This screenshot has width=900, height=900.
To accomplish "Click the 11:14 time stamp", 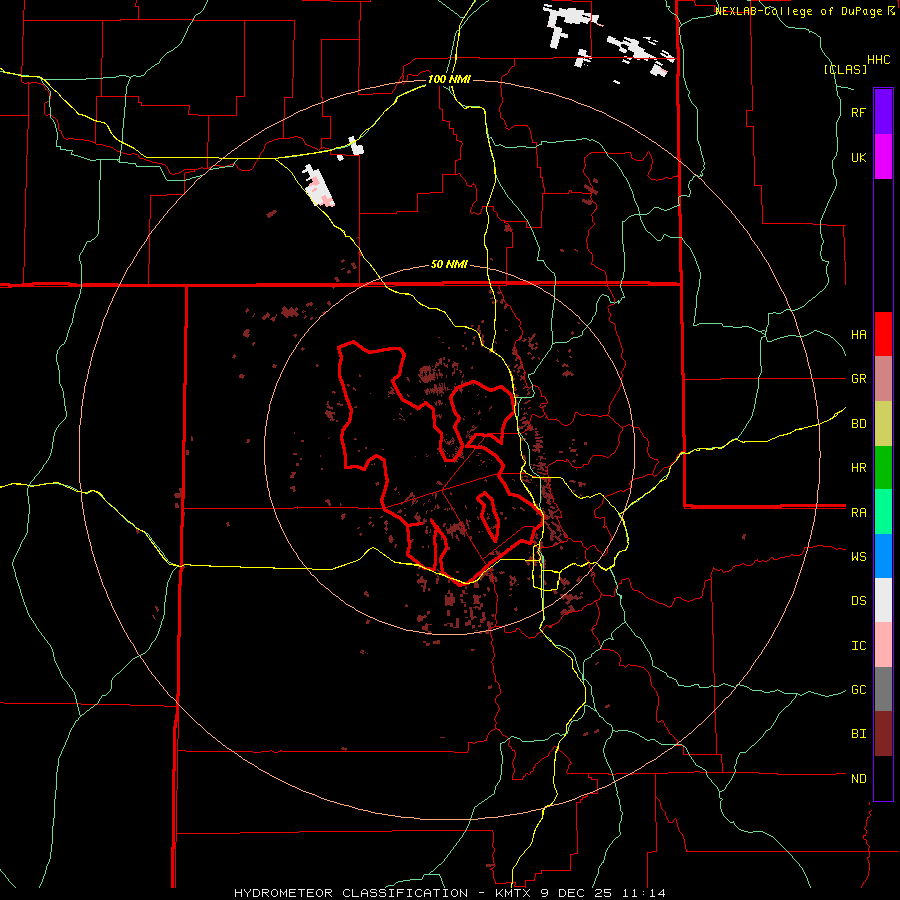I will 643,893.
